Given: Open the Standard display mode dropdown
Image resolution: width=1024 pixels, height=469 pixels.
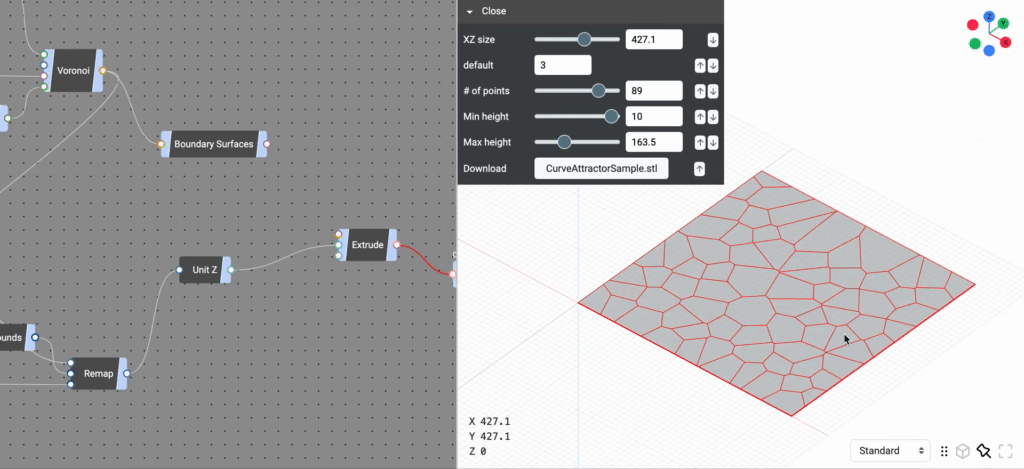Looking at the screenshot, I should (x=890, y=451).
